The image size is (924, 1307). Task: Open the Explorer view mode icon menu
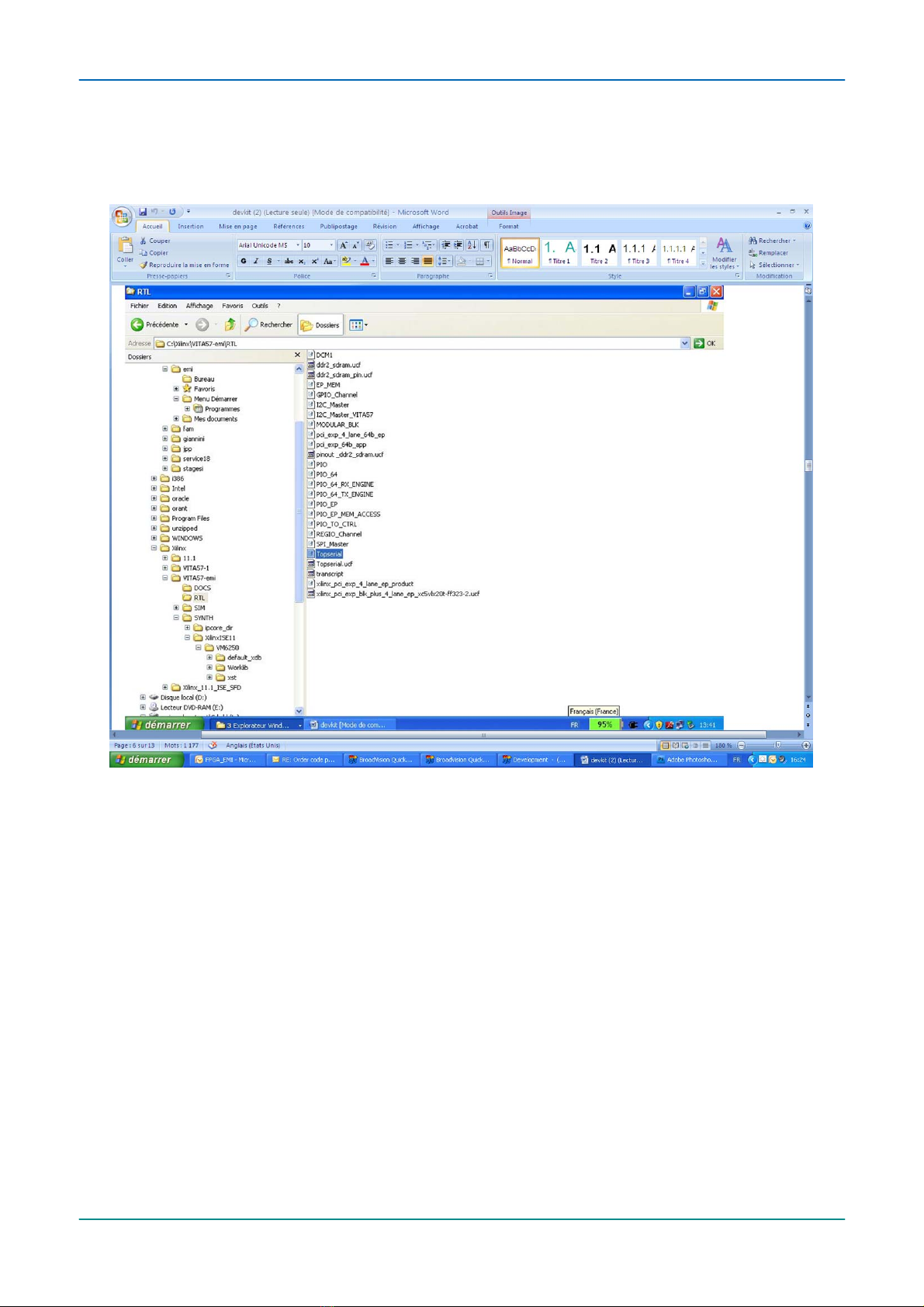pyautogui.click(x=358, y=325)
